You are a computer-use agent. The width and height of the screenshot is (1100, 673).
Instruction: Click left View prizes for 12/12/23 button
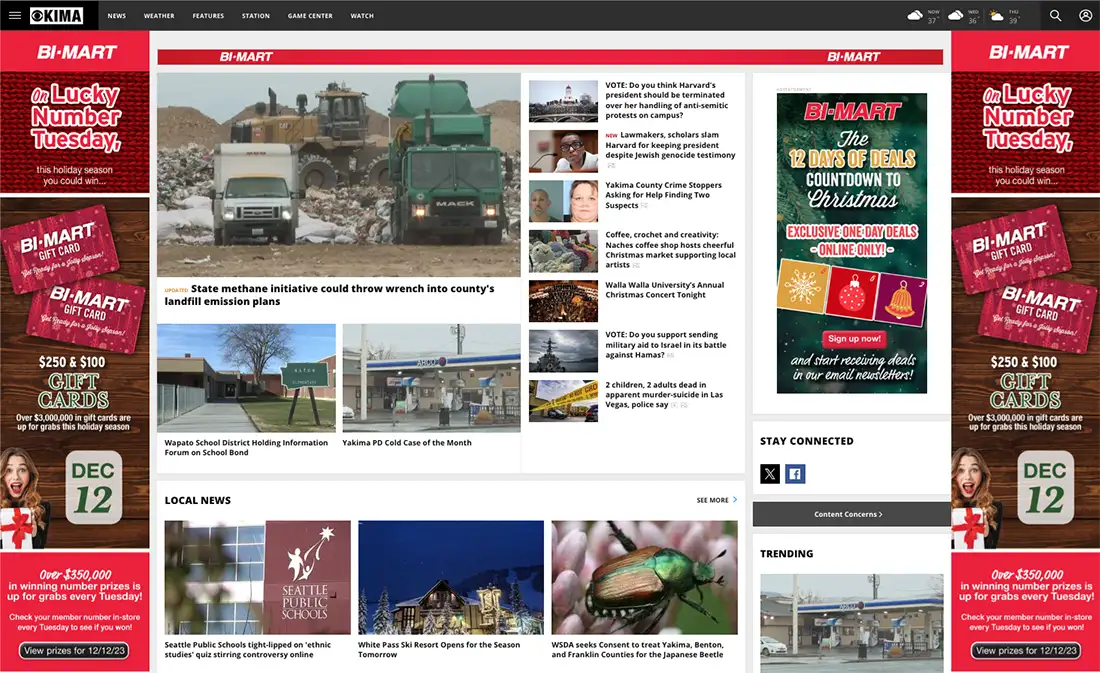tap(74, 651)
